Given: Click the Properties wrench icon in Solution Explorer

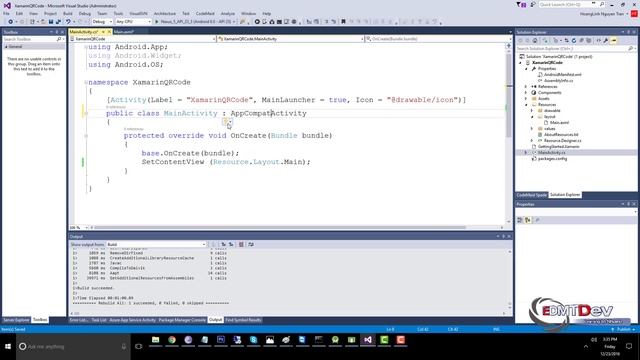Looking at the screenshot, I should click(x=606, y=40).
